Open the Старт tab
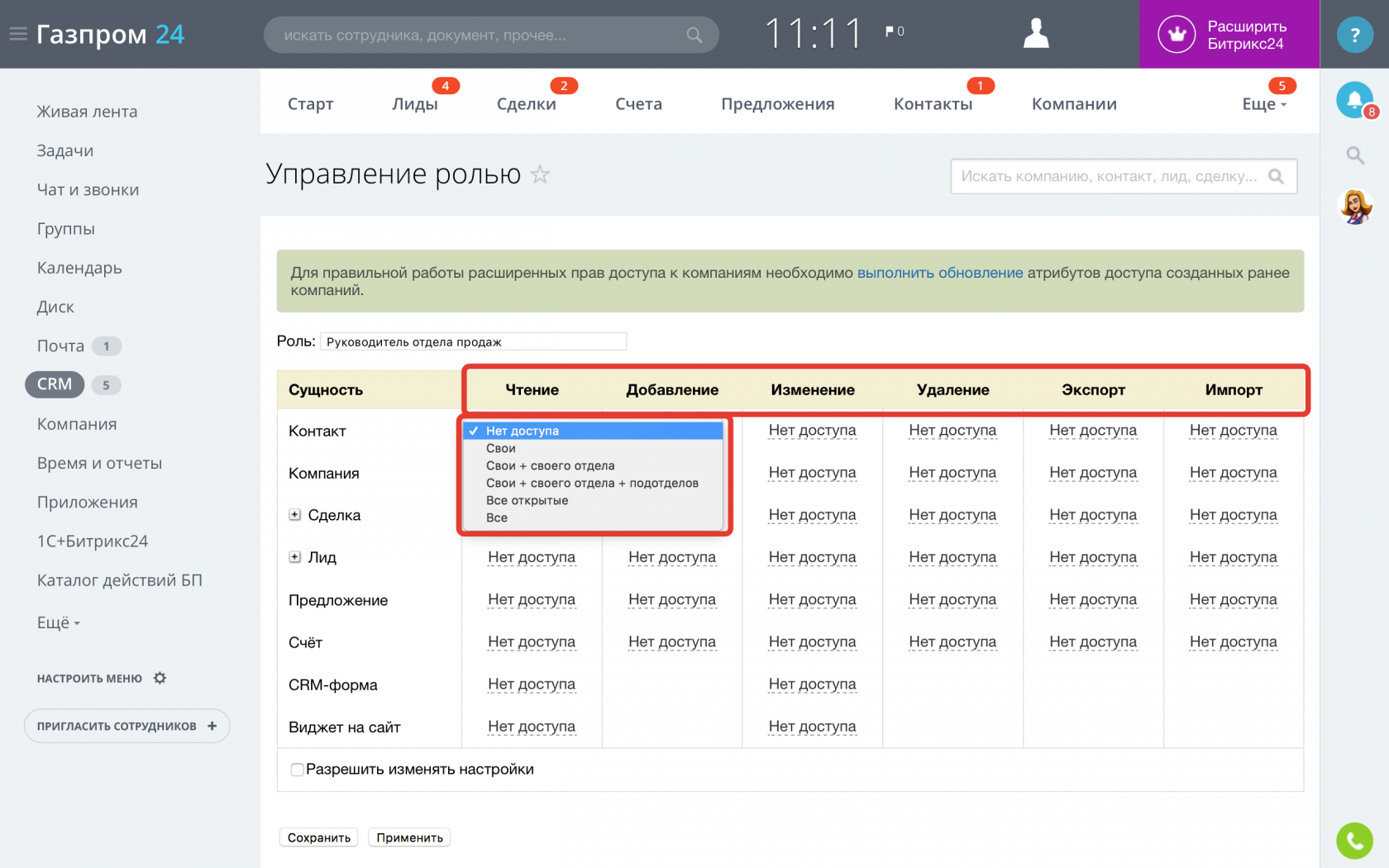Screen dimensions: 1389x868 click(311, 104)
